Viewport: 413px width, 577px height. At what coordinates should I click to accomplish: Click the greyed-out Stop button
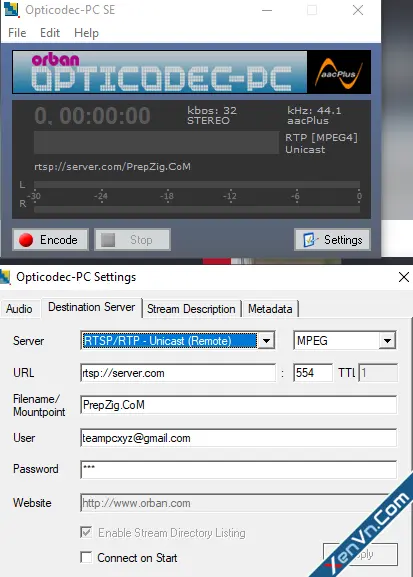(133, 240)
